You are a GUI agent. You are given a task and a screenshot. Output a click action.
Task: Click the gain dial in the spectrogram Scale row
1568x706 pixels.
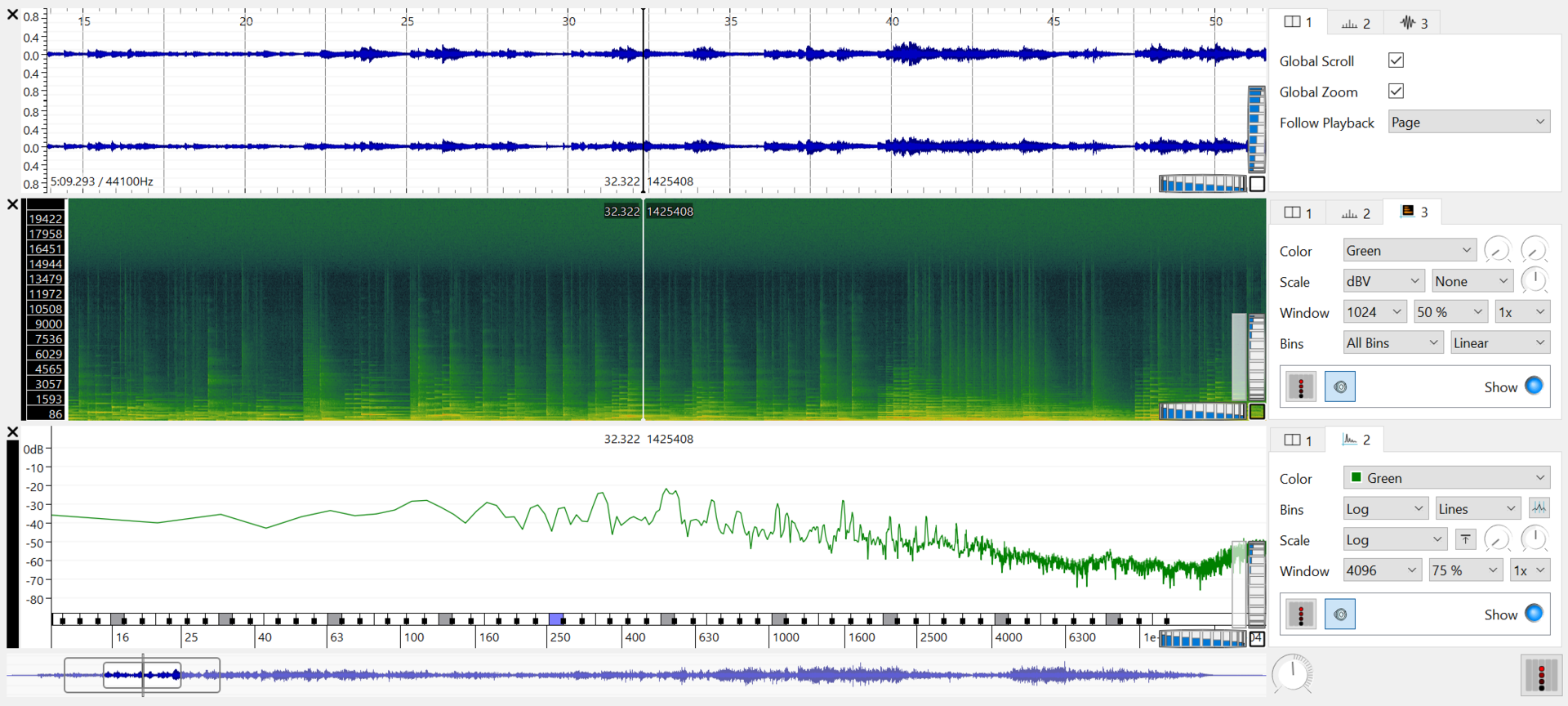[x=1534, y=280]
